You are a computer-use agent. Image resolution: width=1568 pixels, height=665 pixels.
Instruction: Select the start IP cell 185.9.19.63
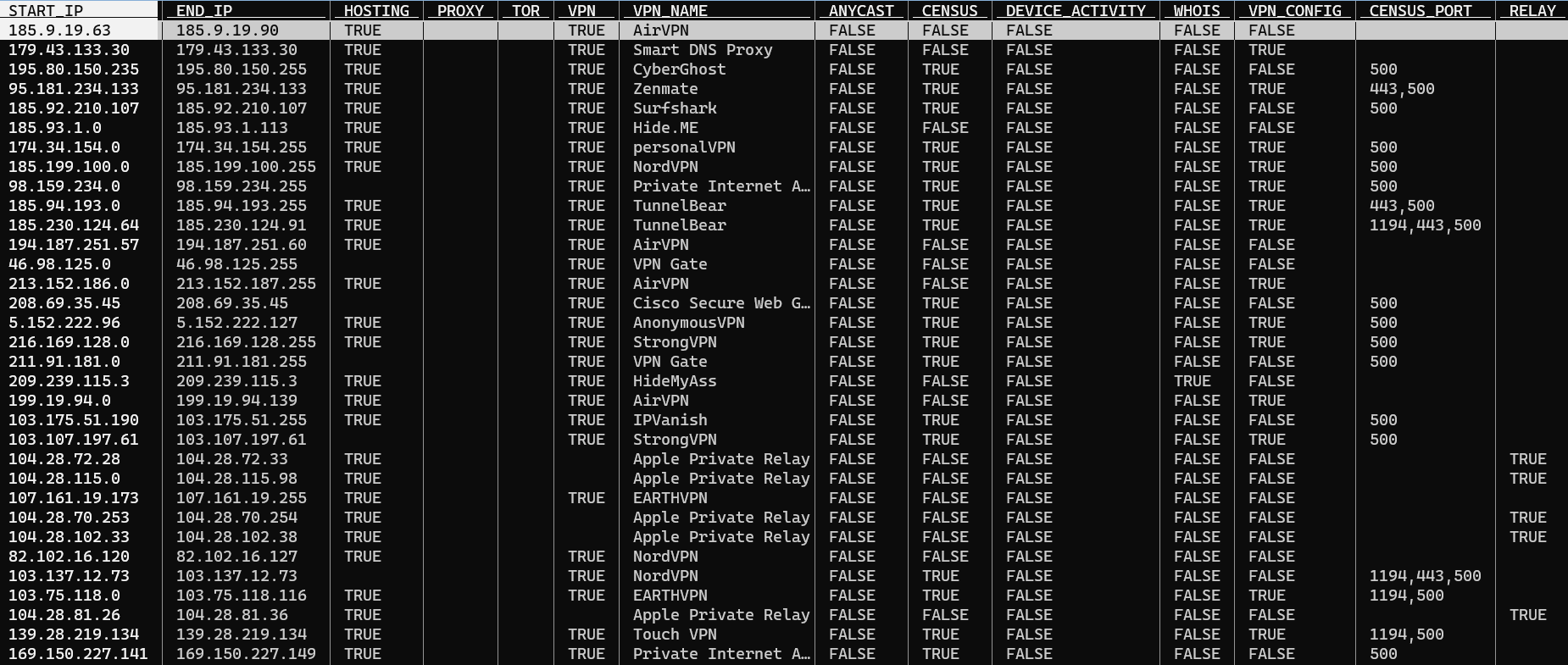tap(59, 30)
